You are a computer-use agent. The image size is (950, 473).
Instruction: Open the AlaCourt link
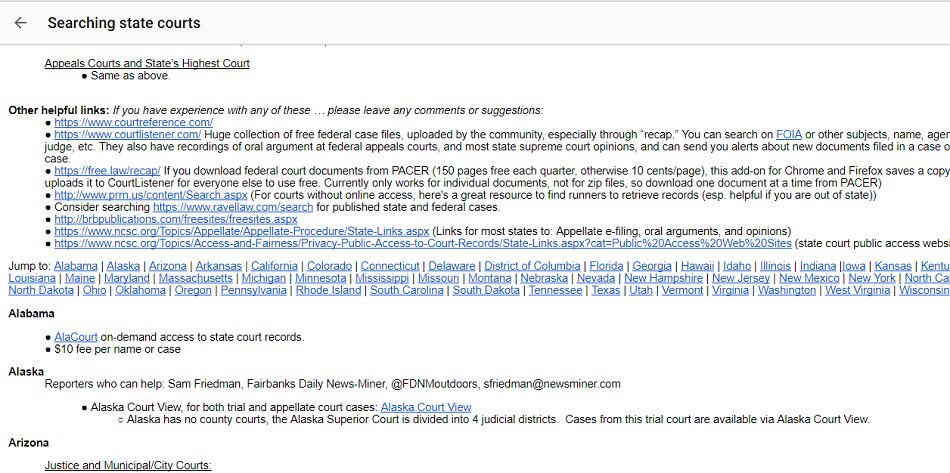coord(76,337)
